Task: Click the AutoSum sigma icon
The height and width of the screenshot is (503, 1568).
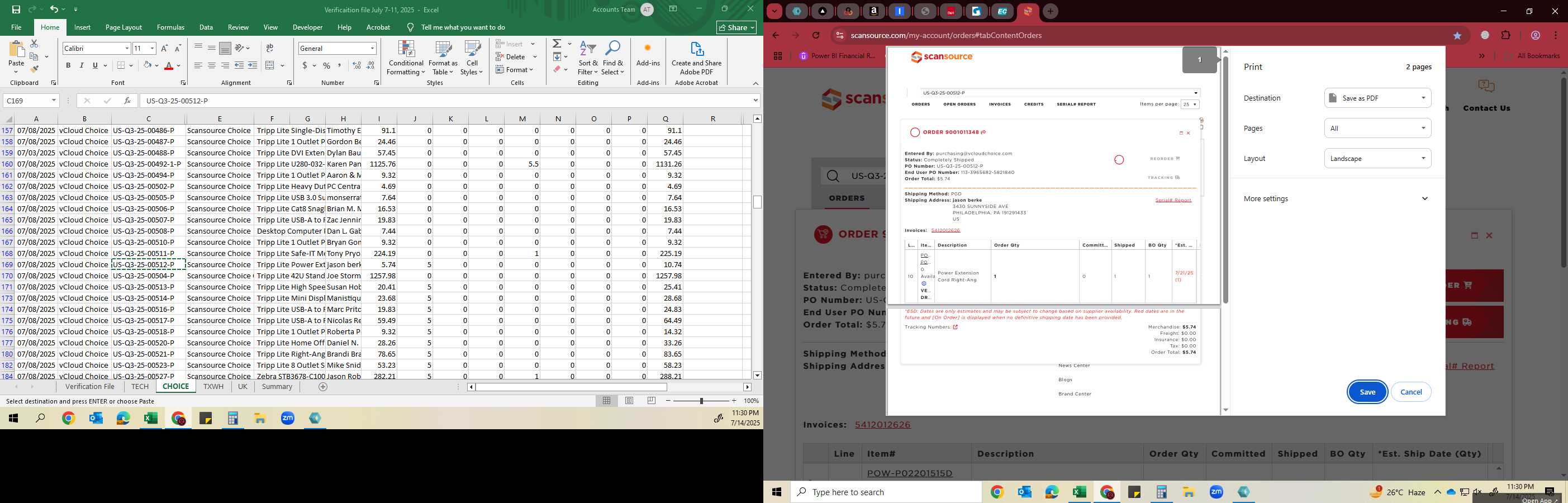Action: (x=557, y=44)
